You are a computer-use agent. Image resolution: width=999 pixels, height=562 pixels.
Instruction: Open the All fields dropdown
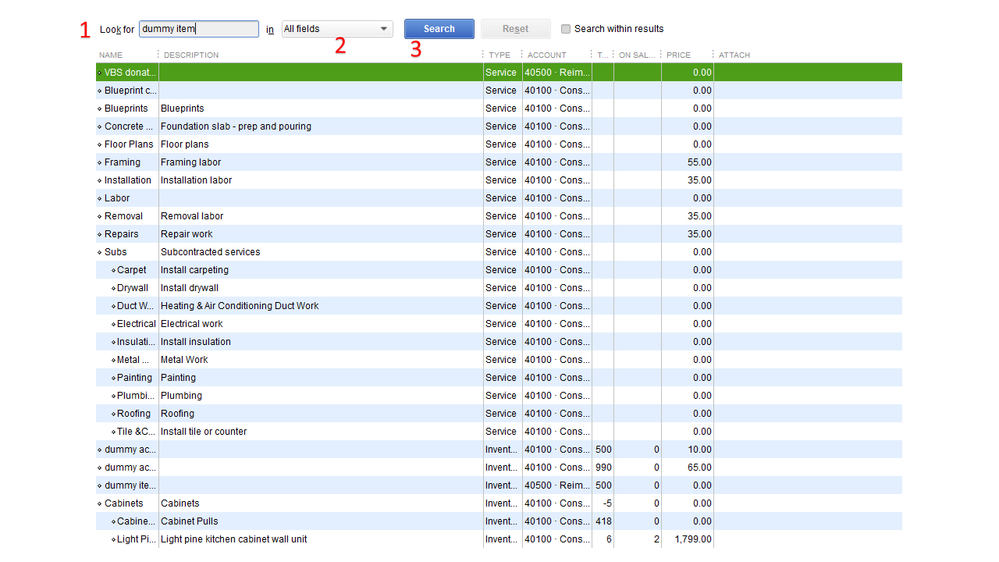[337, 29]
